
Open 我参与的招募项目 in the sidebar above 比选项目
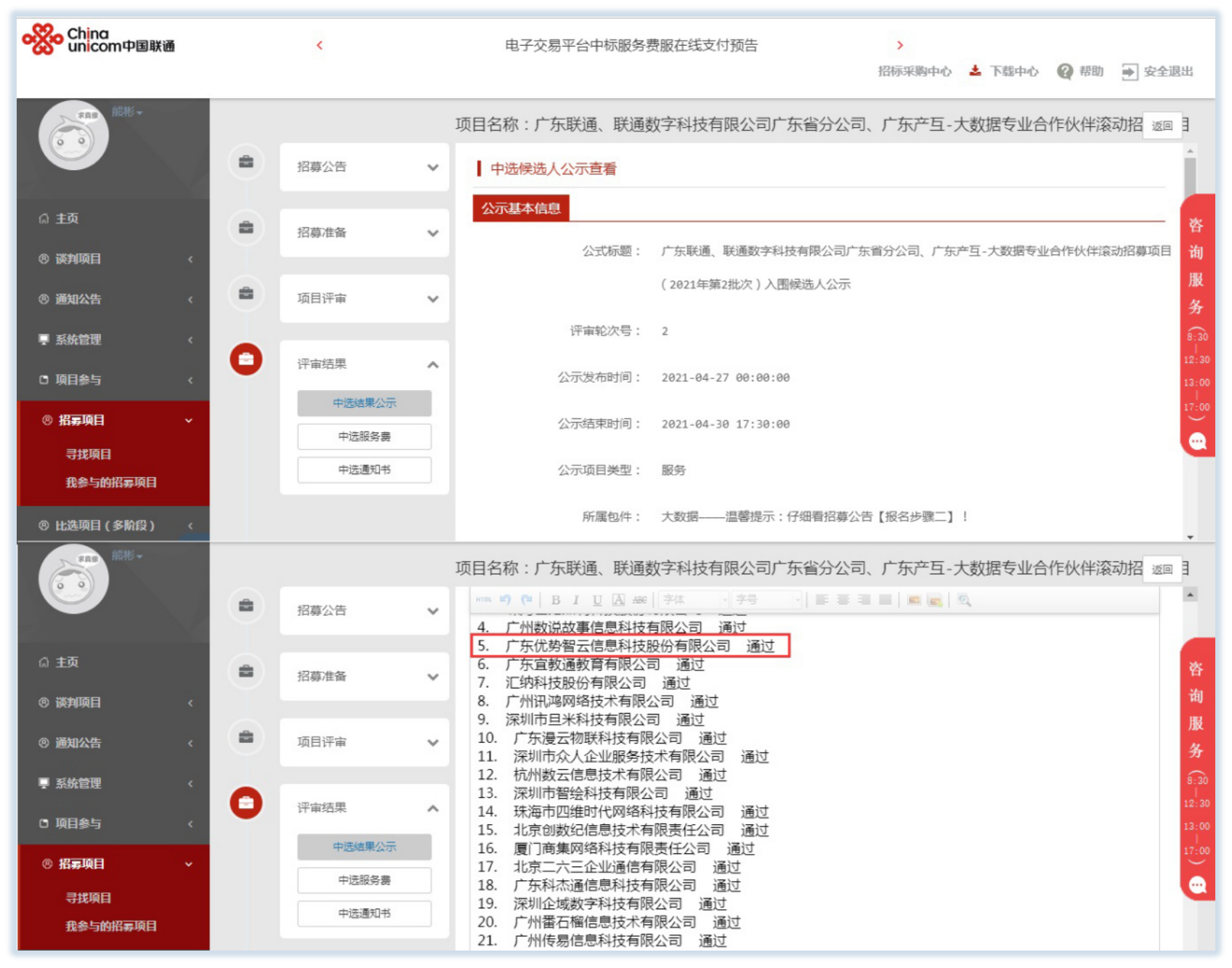(x=111, y=483)
